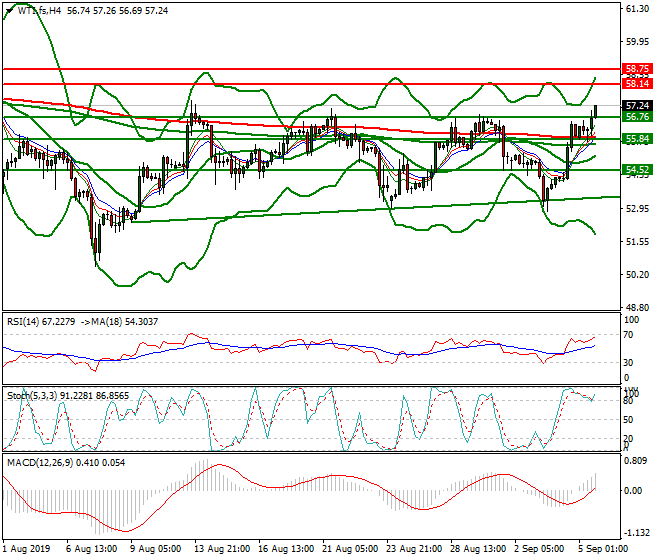Click the 70 level on the RSI scale
The width and height of the screenshot is (660, 560).
pos(628,335)
